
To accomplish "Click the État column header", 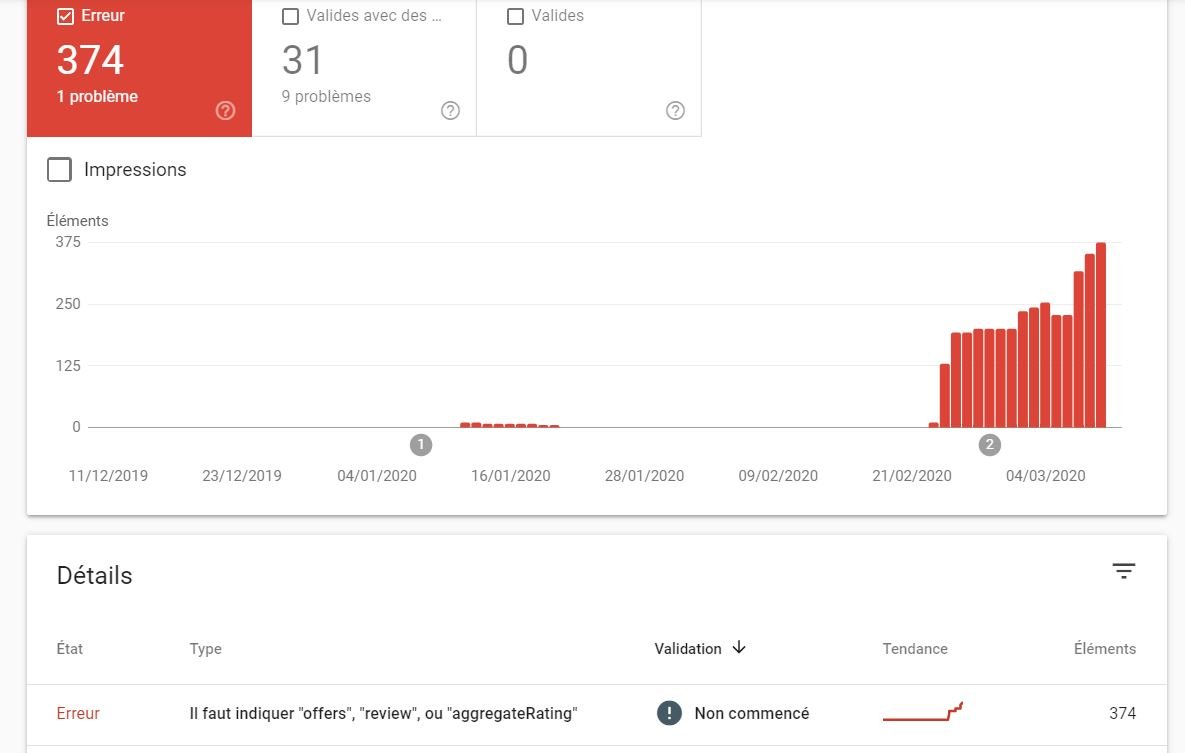I will 70,649.
